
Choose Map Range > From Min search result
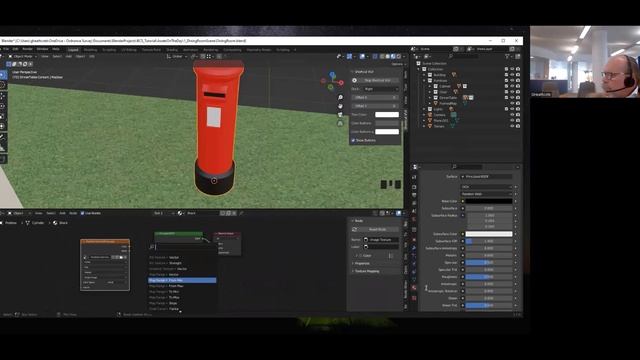coord(182,280)
